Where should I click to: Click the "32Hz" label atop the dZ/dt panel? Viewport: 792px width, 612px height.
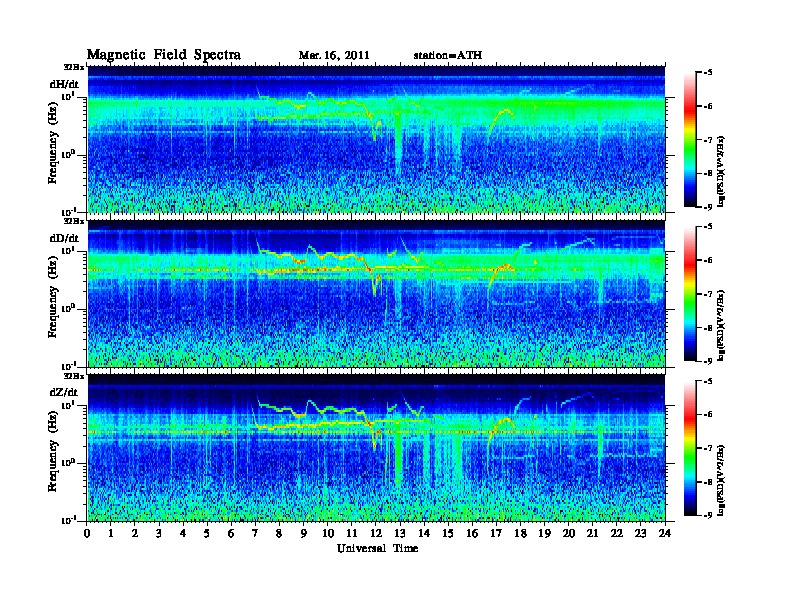(74, 376)
